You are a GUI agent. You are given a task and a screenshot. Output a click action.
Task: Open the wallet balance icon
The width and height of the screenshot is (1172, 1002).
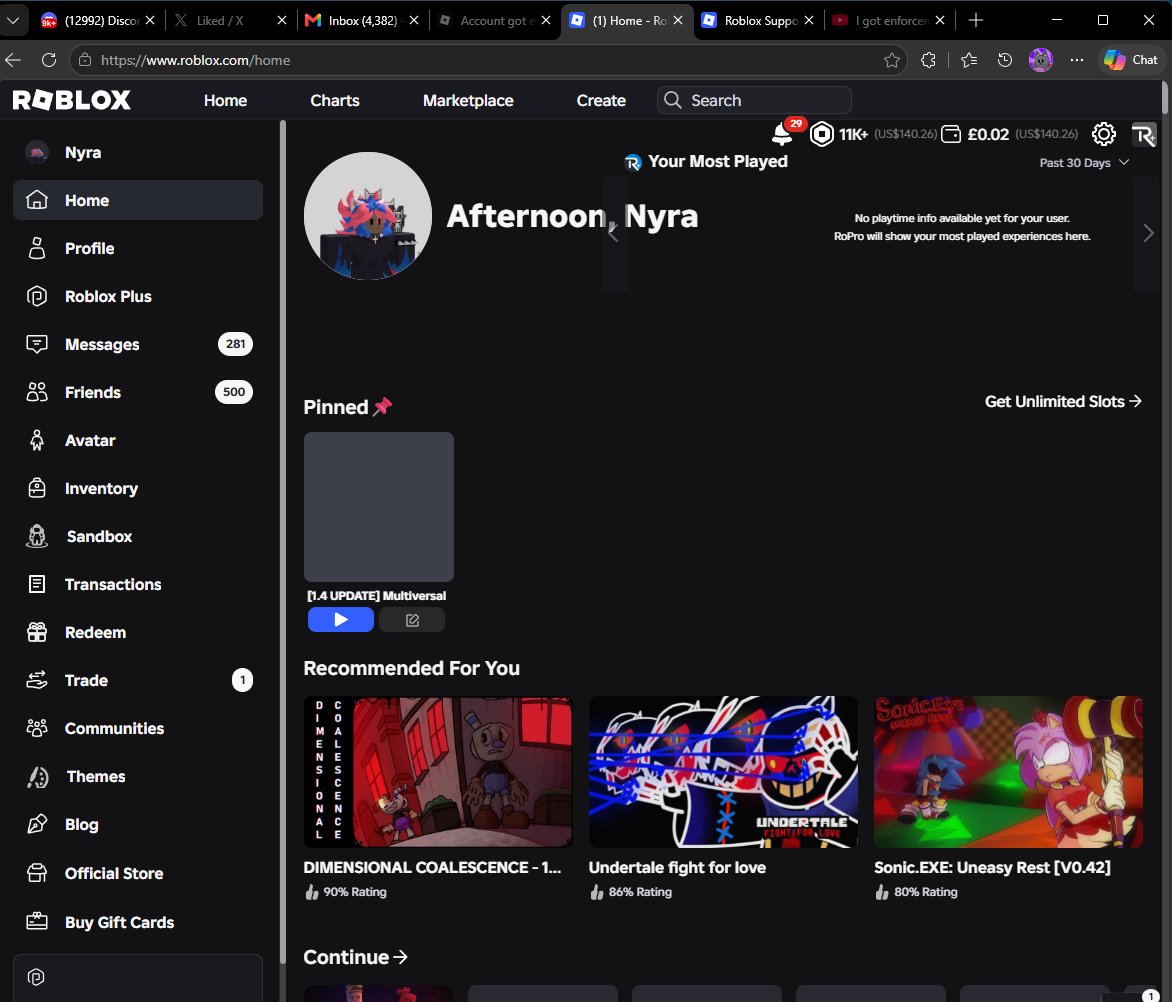coord(951,134)
